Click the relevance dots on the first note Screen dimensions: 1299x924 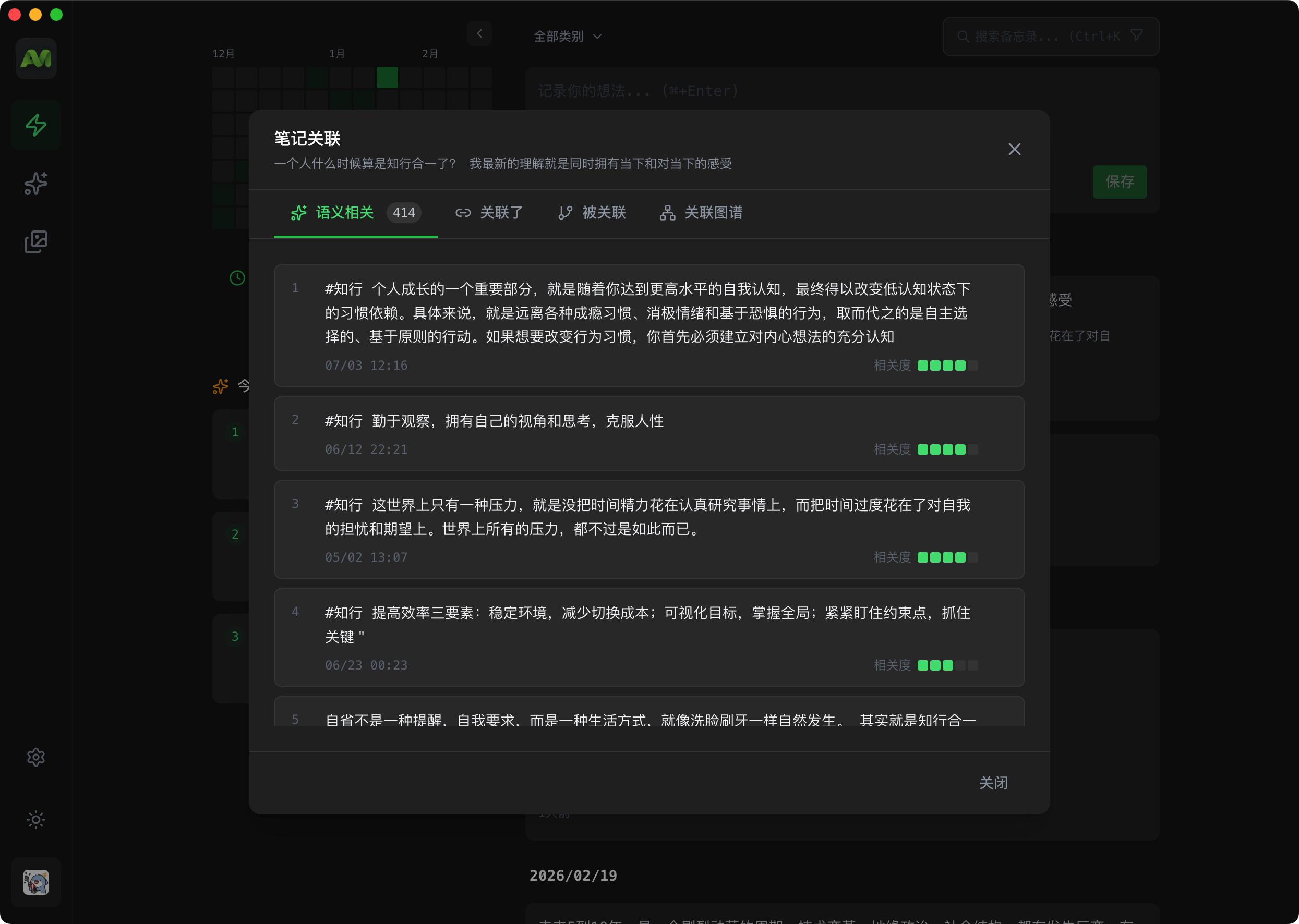tap(947, 366)
